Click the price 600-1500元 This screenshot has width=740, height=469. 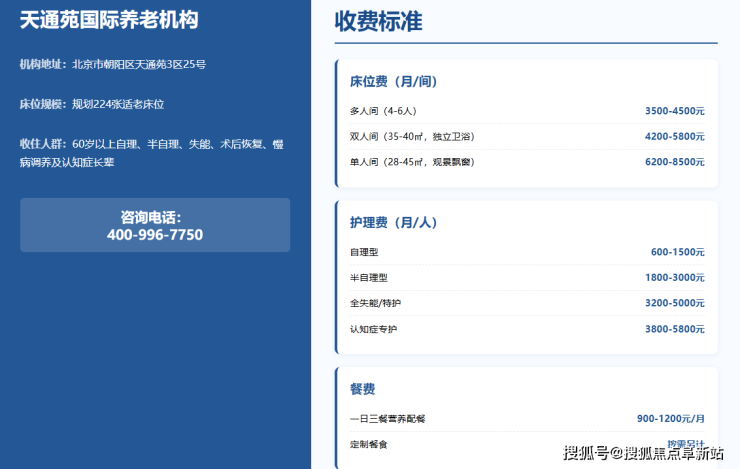[x=678, y=252]
